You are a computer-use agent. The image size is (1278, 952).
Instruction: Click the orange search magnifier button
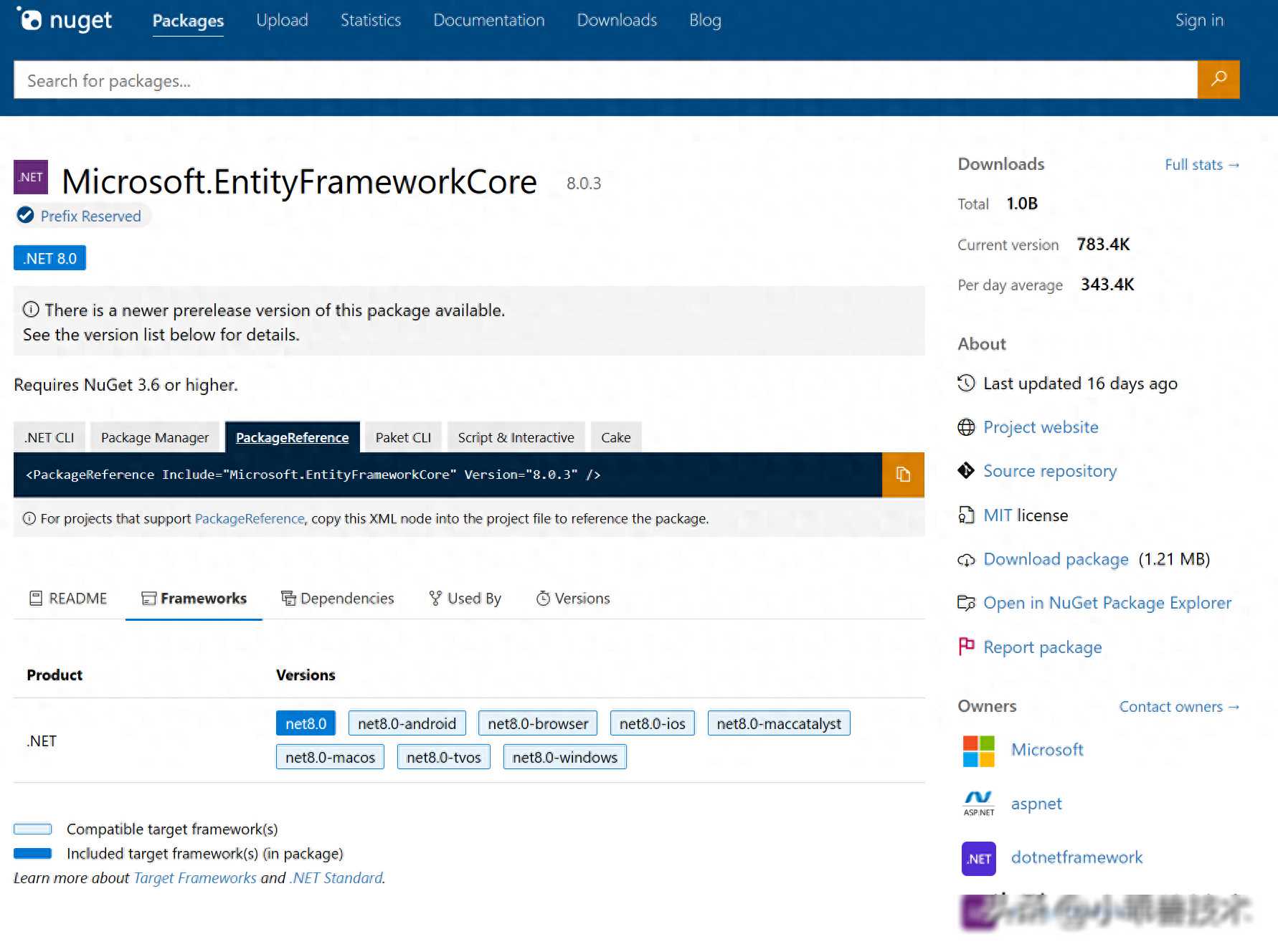tap(1218, 80)
